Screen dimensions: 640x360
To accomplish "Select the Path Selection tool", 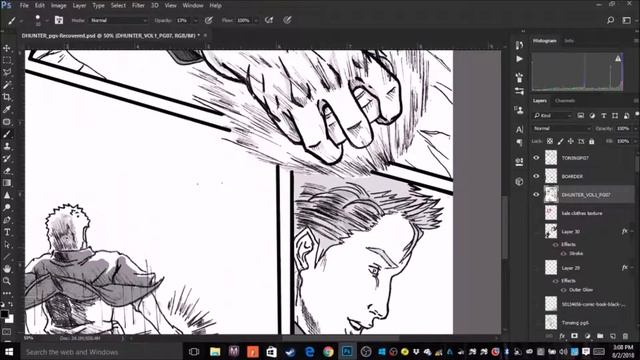I will pos(7,244).
